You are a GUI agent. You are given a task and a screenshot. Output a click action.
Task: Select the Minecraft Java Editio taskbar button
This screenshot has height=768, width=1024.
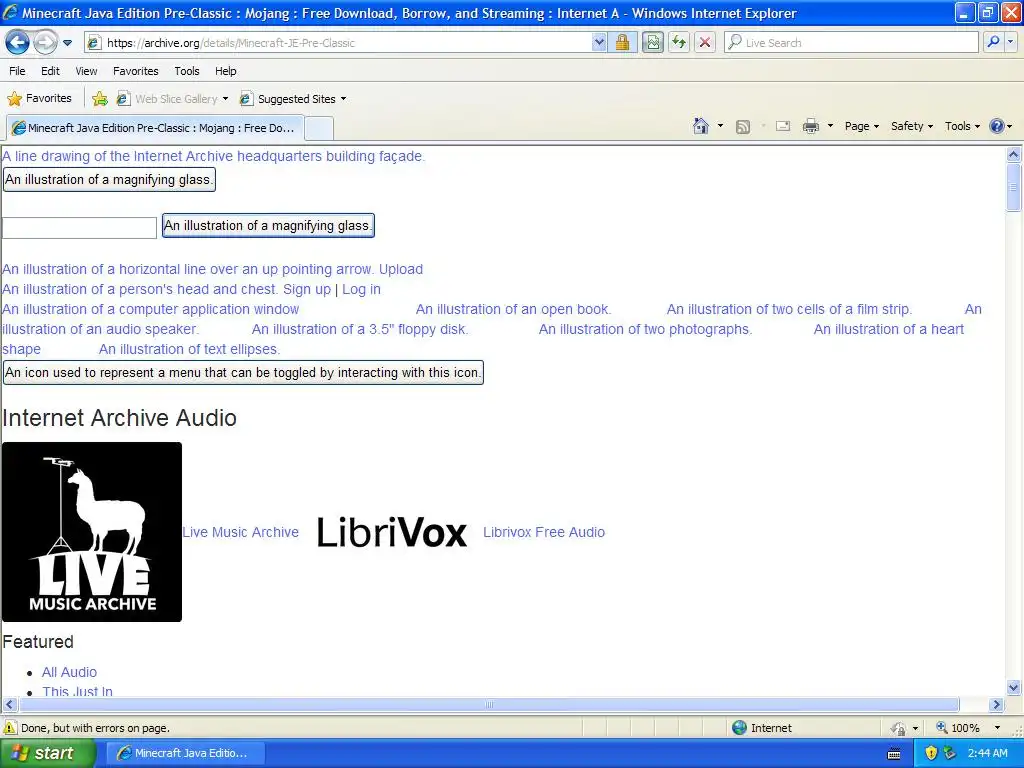185,753
